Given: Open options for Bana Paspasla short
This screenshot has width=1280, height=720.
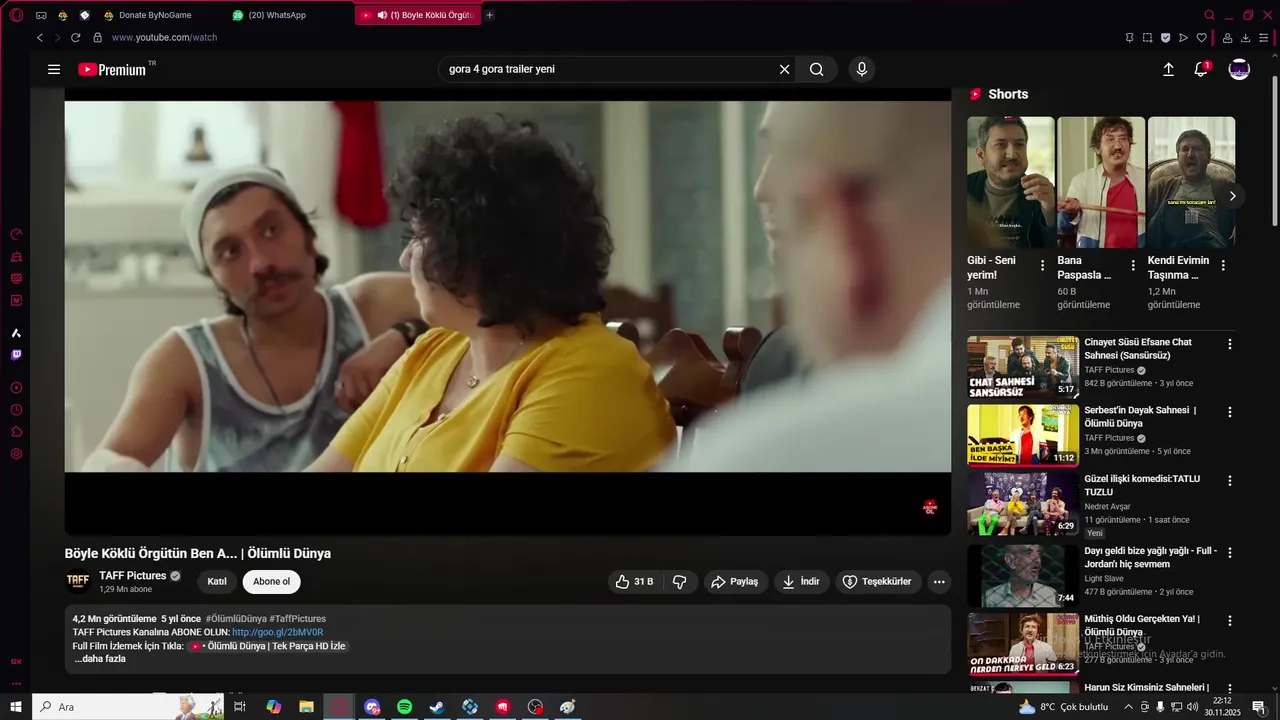Looking at the screenshot, I should [x=1133, y=266].
